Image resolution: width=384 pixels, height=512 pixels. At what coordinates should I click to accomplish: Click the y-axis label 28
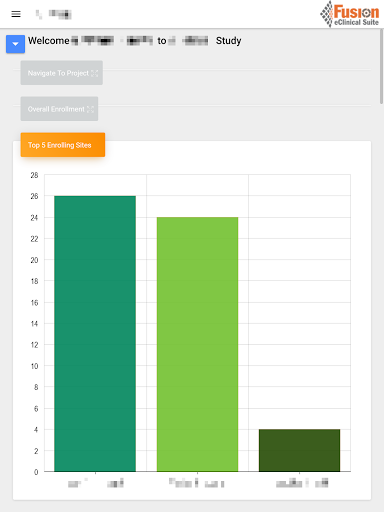point(34,175)
